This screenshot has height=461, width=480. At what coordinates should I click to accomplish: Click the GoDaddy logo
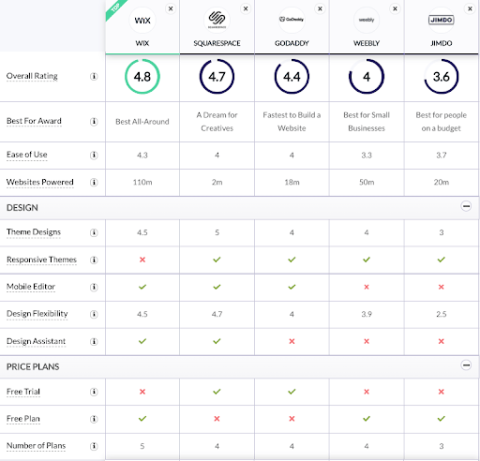tap(292, 20)
